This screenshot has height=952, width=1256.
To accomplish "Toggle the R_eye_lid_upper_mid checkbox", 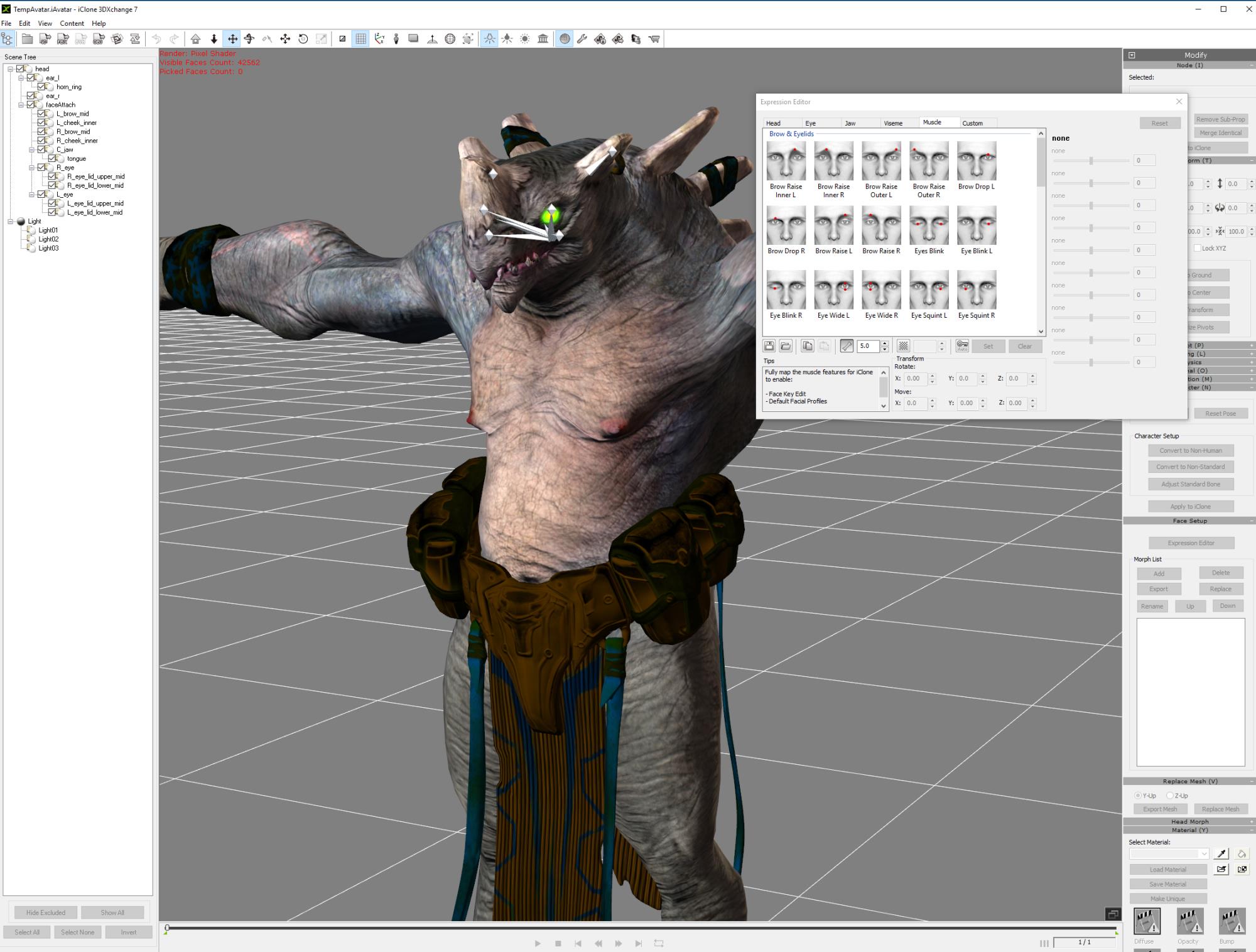I will 52,176.
